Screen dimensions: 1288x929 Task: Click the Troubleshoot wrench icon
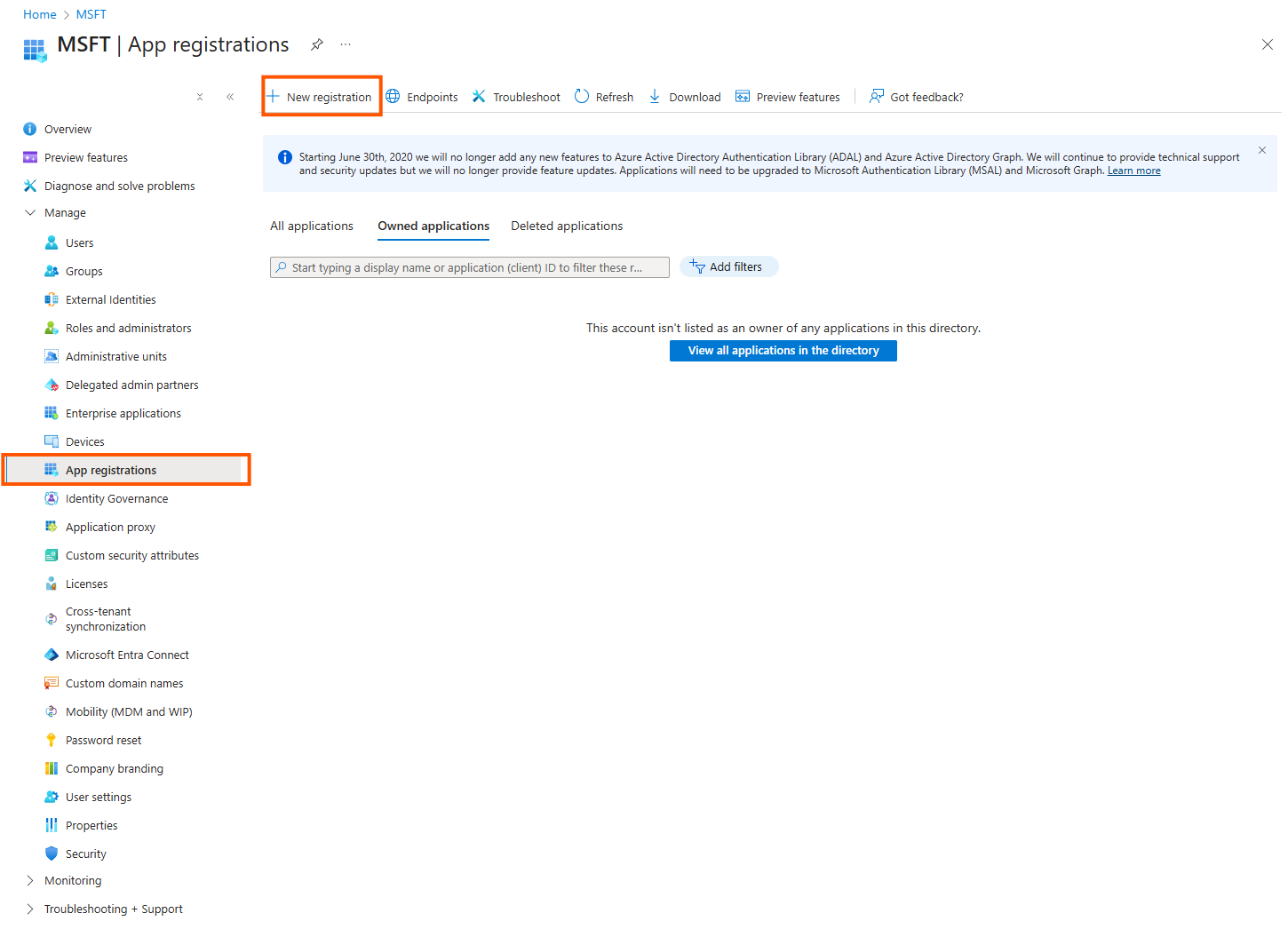point(479,97)
